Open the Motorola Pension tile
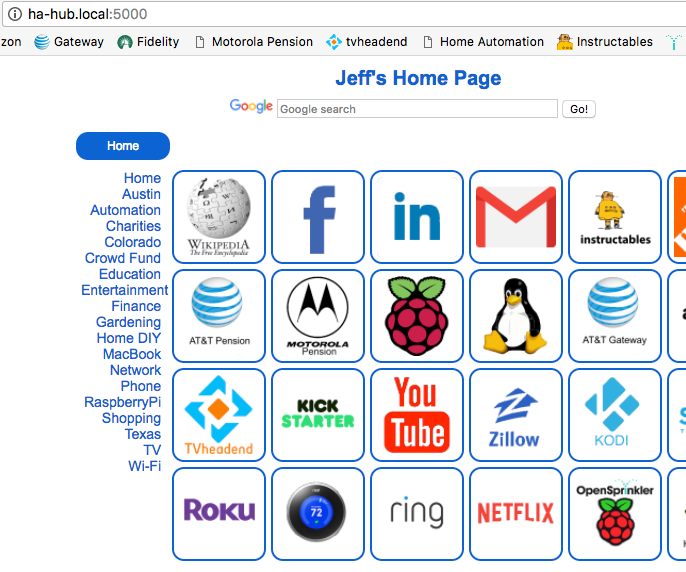This screenshot has width=686, height=572. [x=318, y=316]
